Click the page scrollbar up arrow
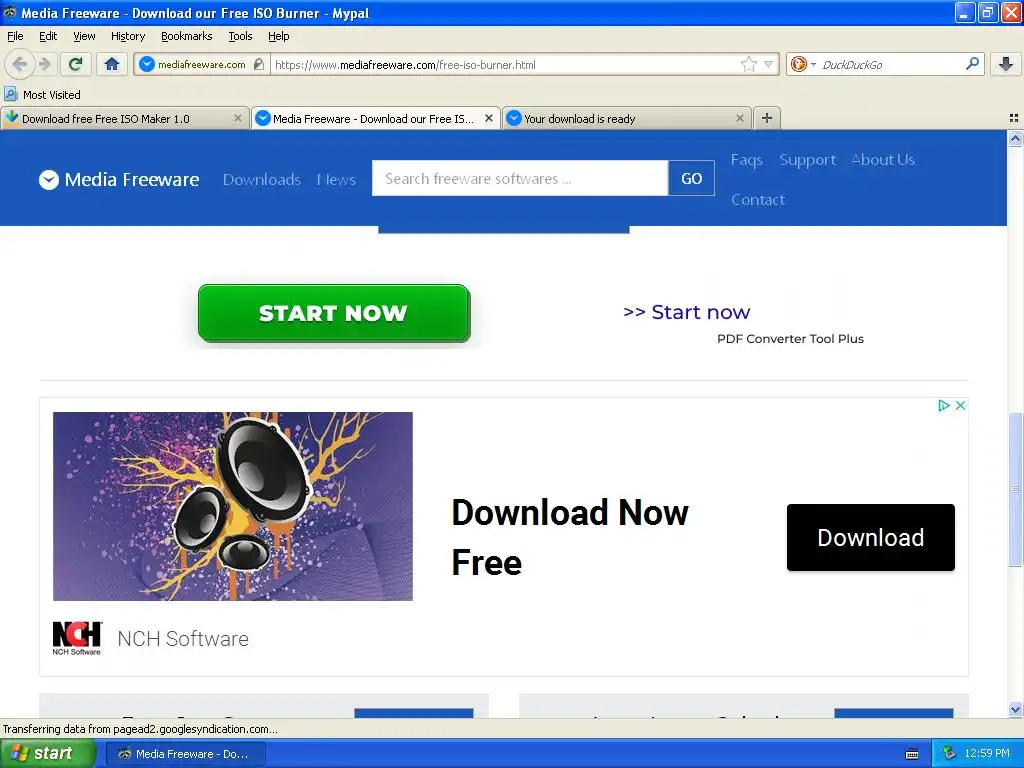Viewport: 1024px width, 768px height. 1015,138
